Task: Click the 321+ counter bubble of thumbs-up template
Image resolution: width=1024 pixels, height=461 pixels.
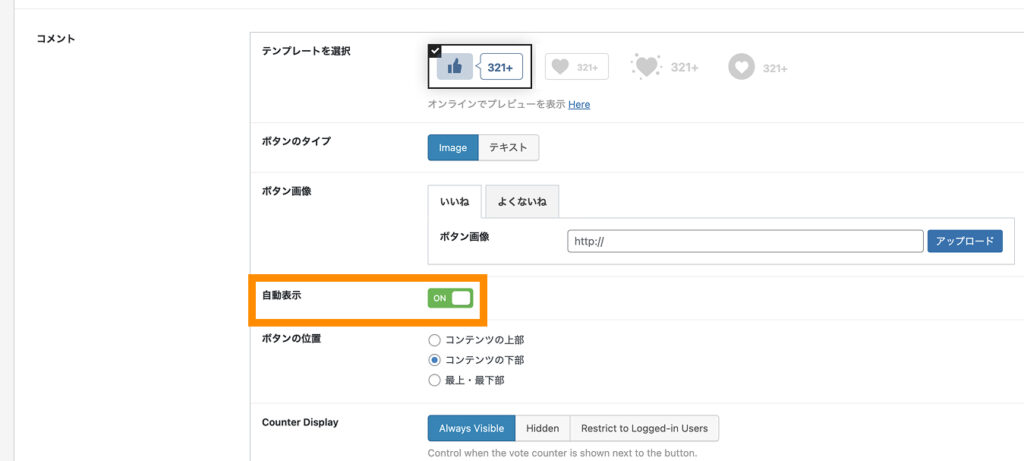Action: click(501, 67)
